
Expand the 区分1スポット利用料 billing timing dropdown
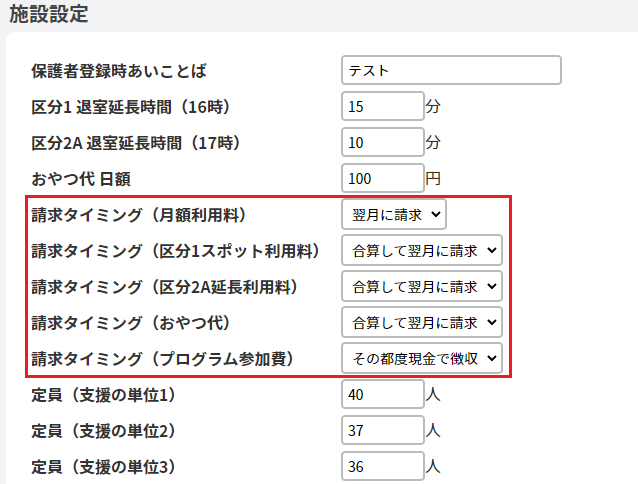[420, 250]
